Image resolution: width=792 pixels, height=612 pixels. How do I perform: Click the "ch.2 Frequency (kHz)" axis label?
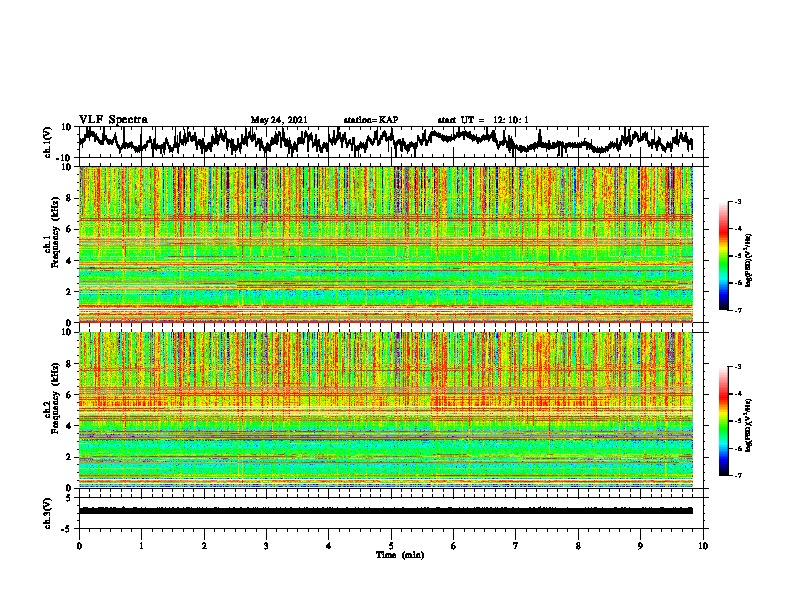pyautogui.click(x=52, y=398)
